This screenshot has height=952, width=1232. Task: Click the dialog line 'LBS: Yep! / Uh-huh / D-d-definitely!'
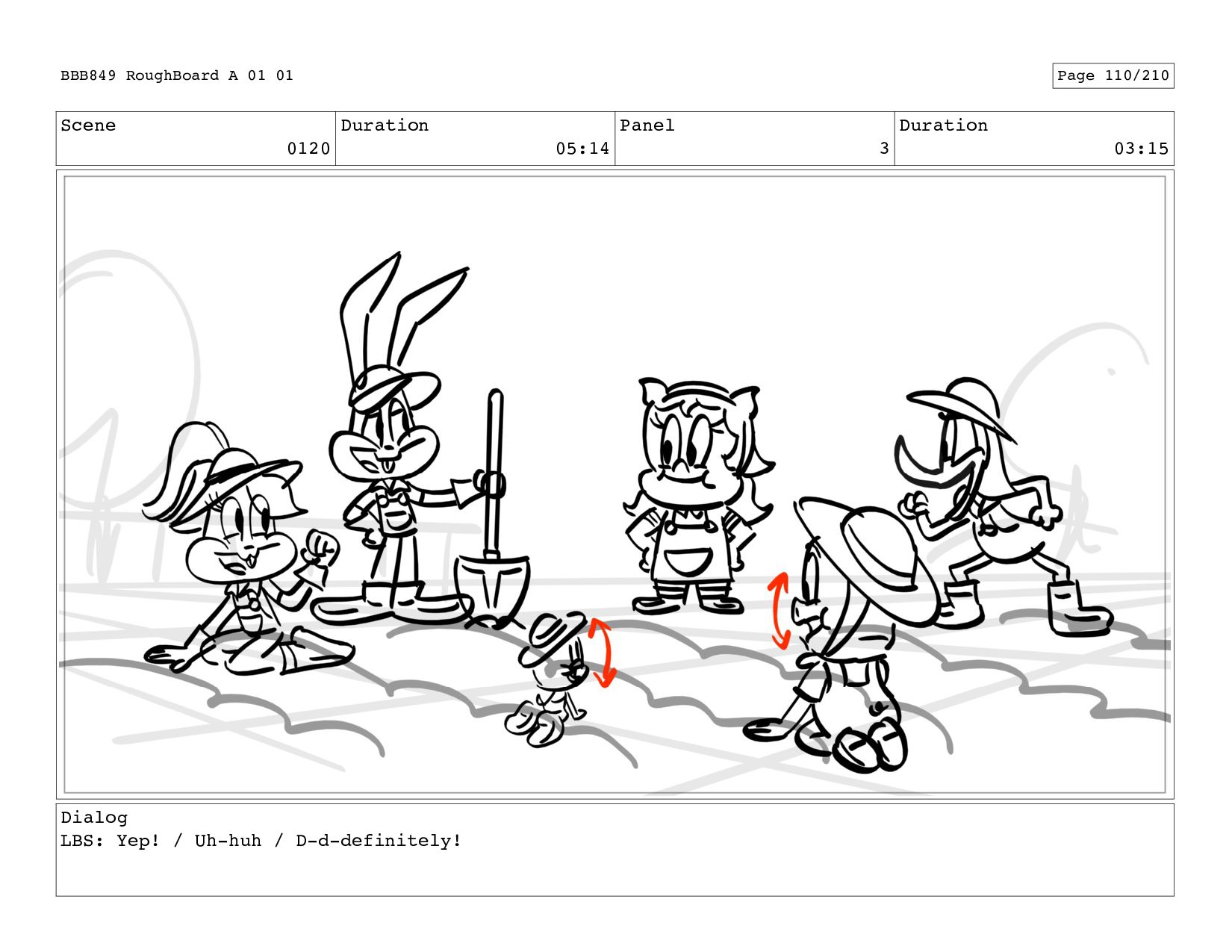261,841
